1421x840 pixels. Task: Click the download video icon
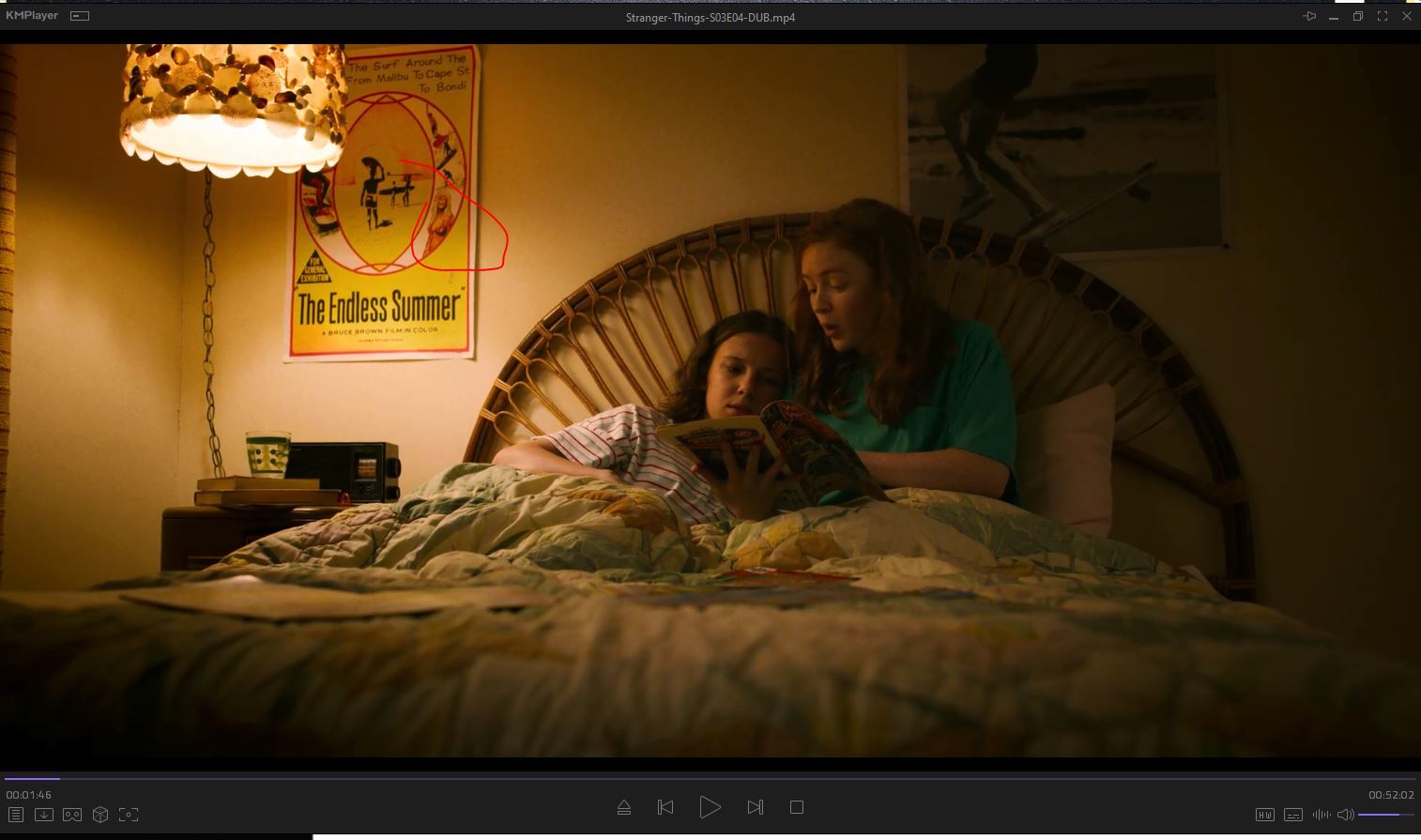(44, 815)
